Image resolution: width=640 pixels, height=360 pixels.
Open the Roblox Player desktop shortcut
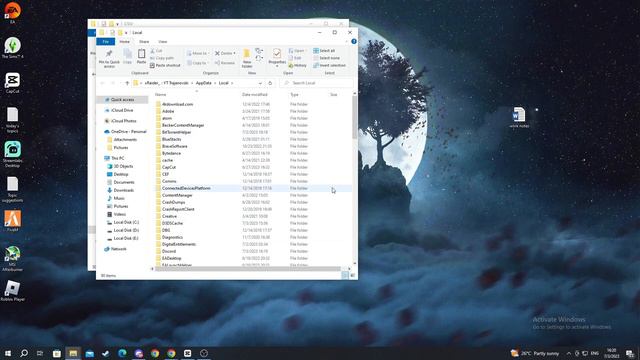tap(12, 291)
